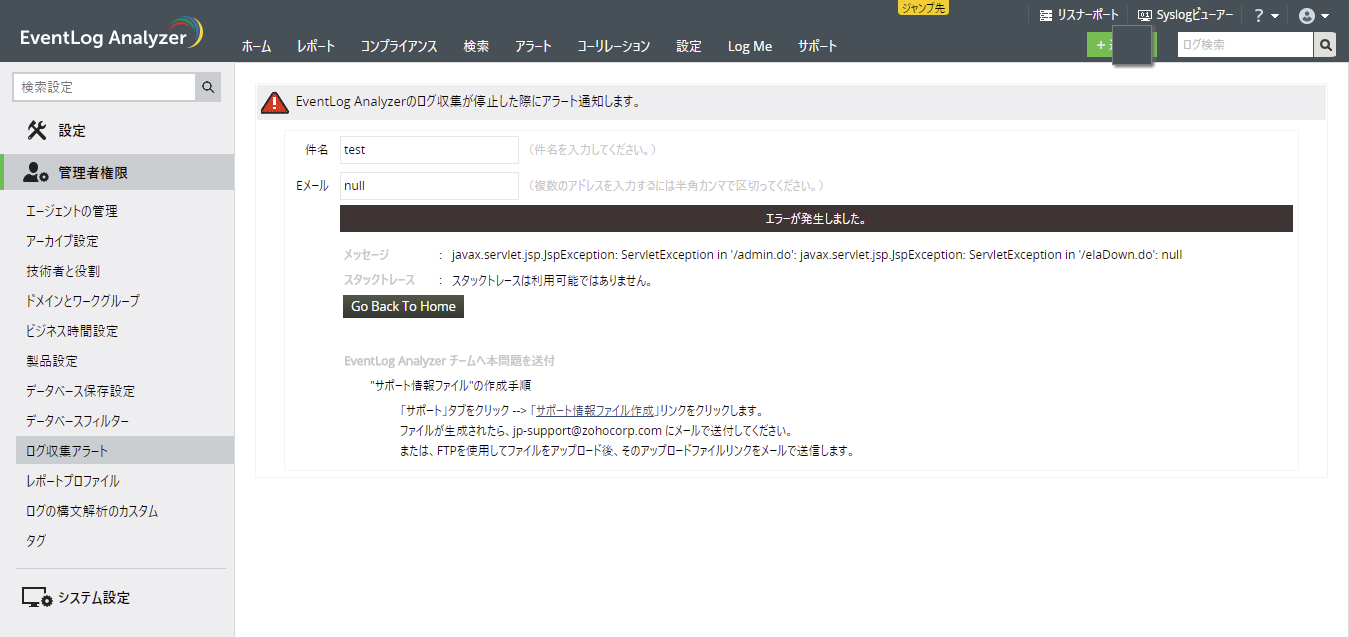Click the JspException error message text
This screenshot has width=1349, height=637.
coord(817,255)
